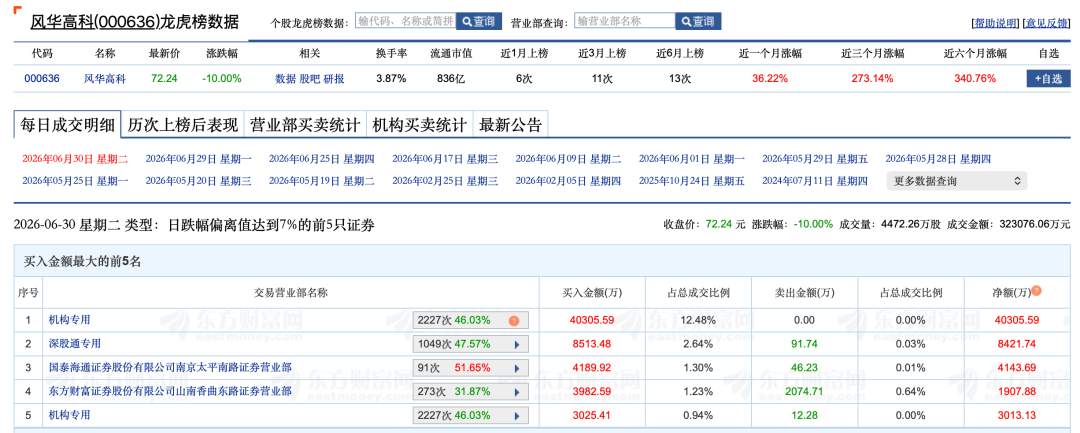
Task: Switch to 历次上榜后表现 tab
Action: pyautogui.click(x=182, y=125)
